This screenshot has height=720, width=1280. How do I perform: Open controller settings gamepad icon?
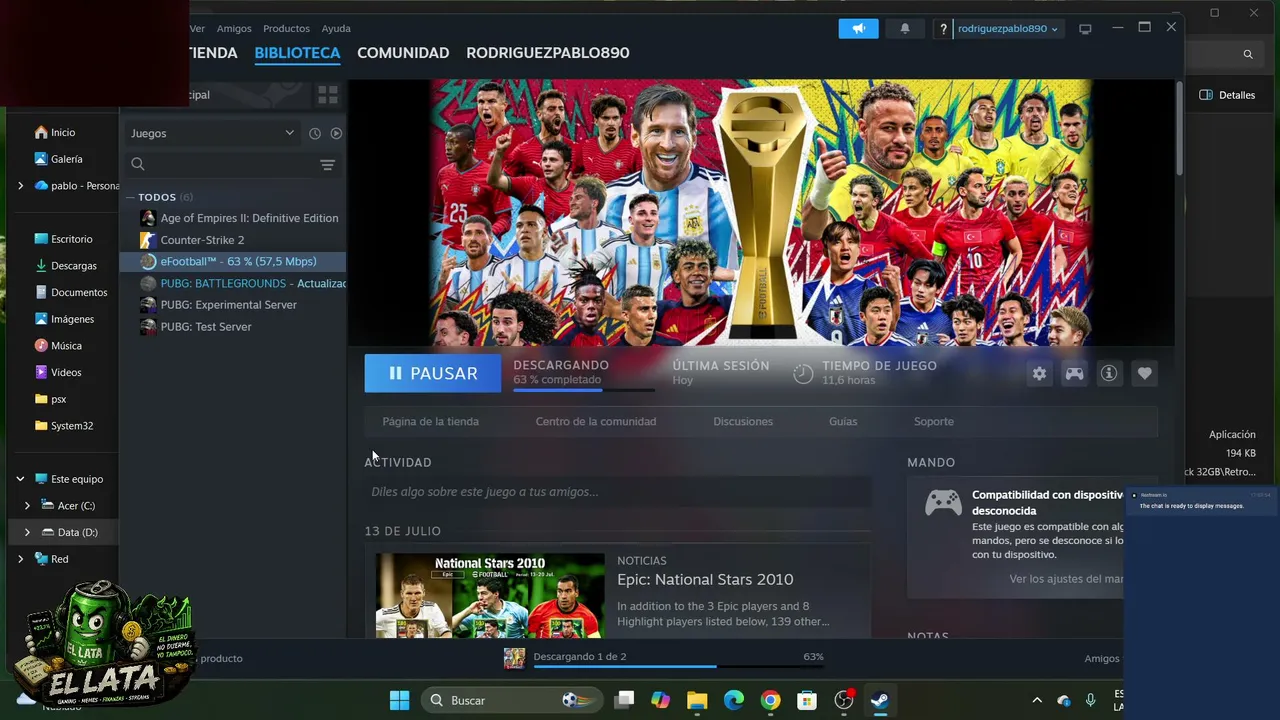click(x=1074, y=373)
